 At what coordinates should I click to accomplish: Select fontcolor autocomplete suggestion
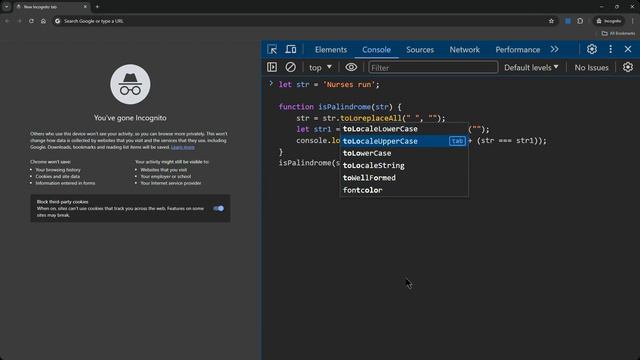point(404,190)
